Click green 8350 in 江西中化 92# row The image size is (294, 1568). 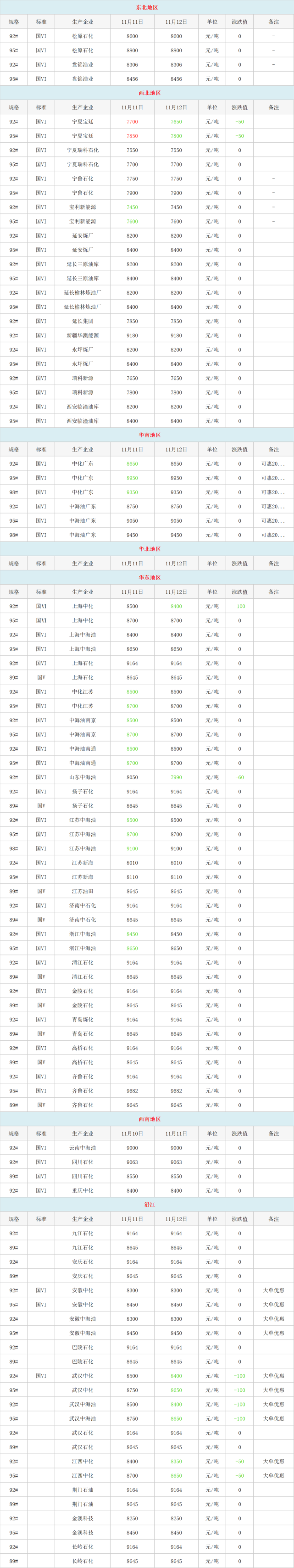pos(176,1462)
